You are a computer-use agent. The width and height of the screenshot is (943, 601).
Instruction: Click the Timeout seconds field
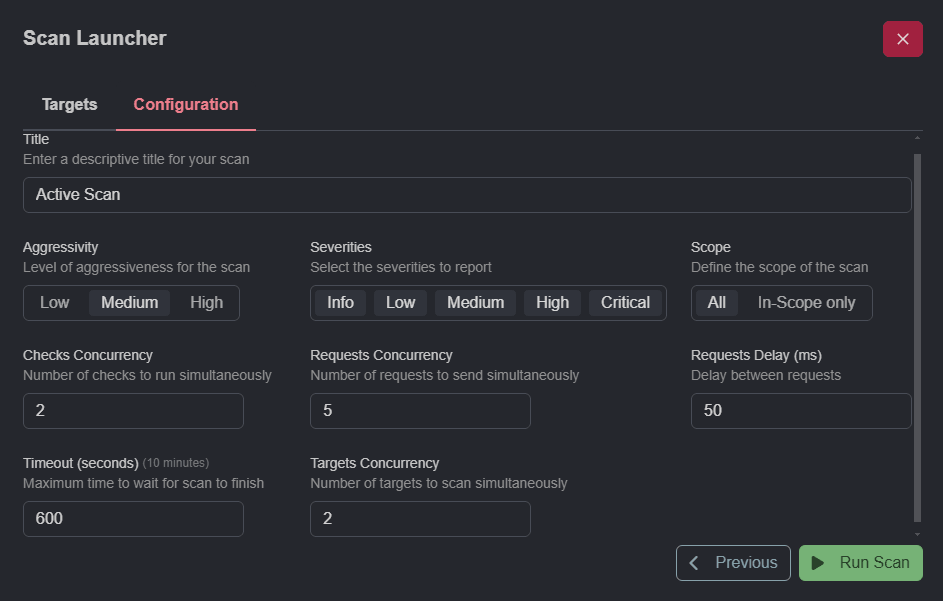(x=133, y=518)
